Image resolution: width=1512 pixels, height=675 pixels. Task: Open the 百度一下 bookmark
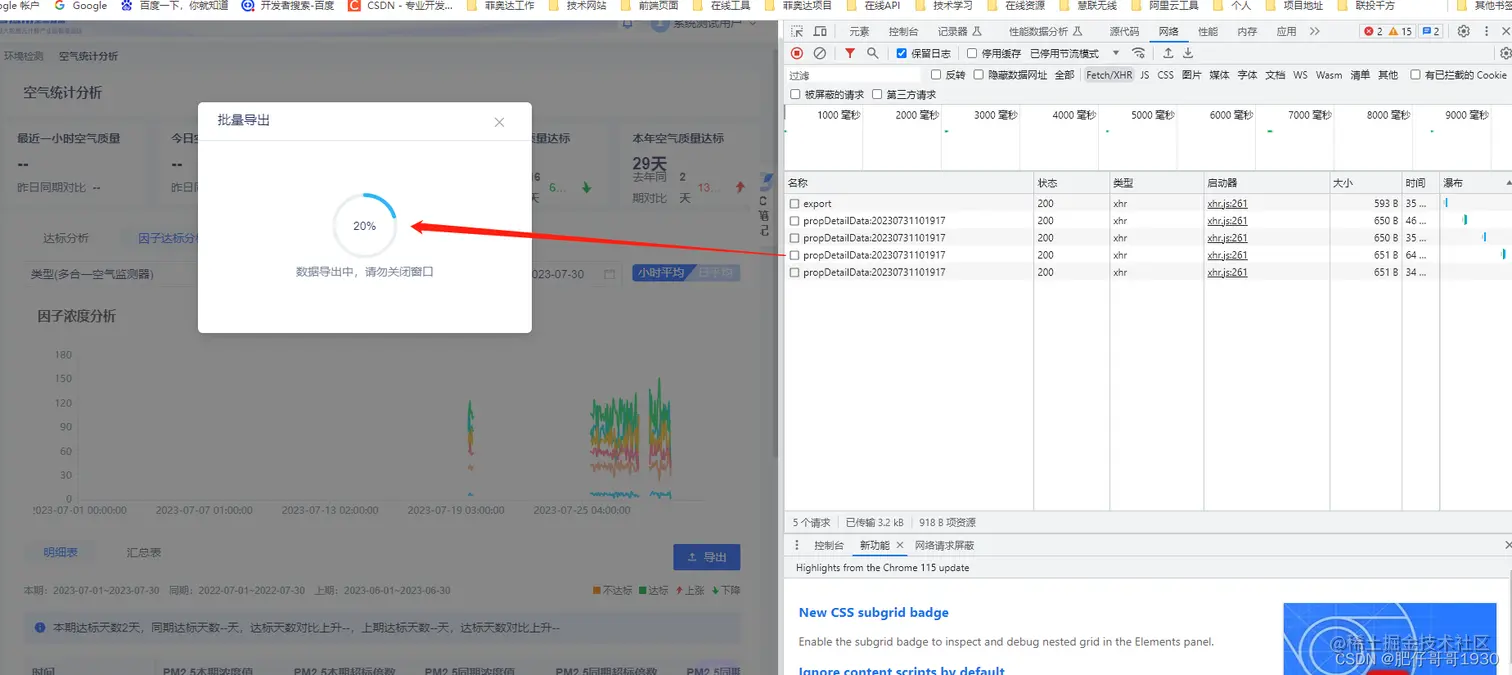[x=174, y=6]
